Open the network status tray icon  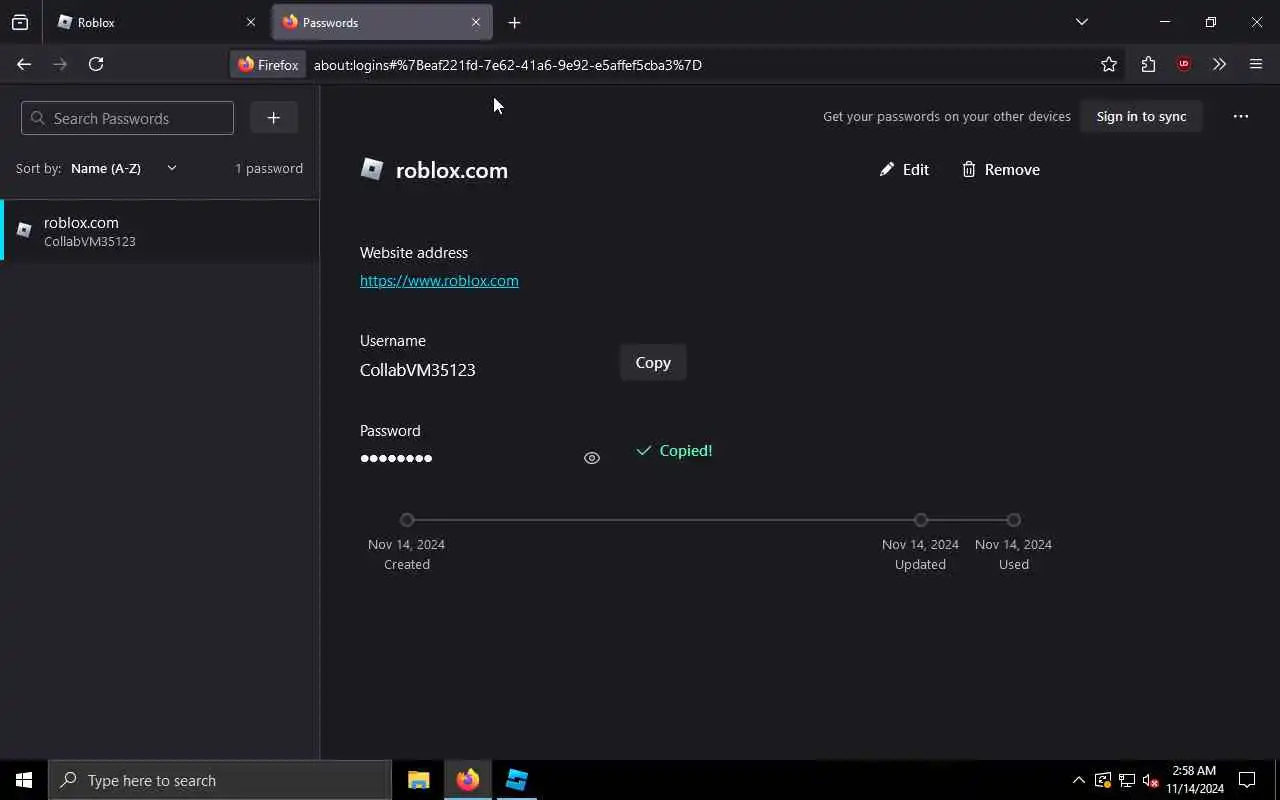(x=1126, y=780)
